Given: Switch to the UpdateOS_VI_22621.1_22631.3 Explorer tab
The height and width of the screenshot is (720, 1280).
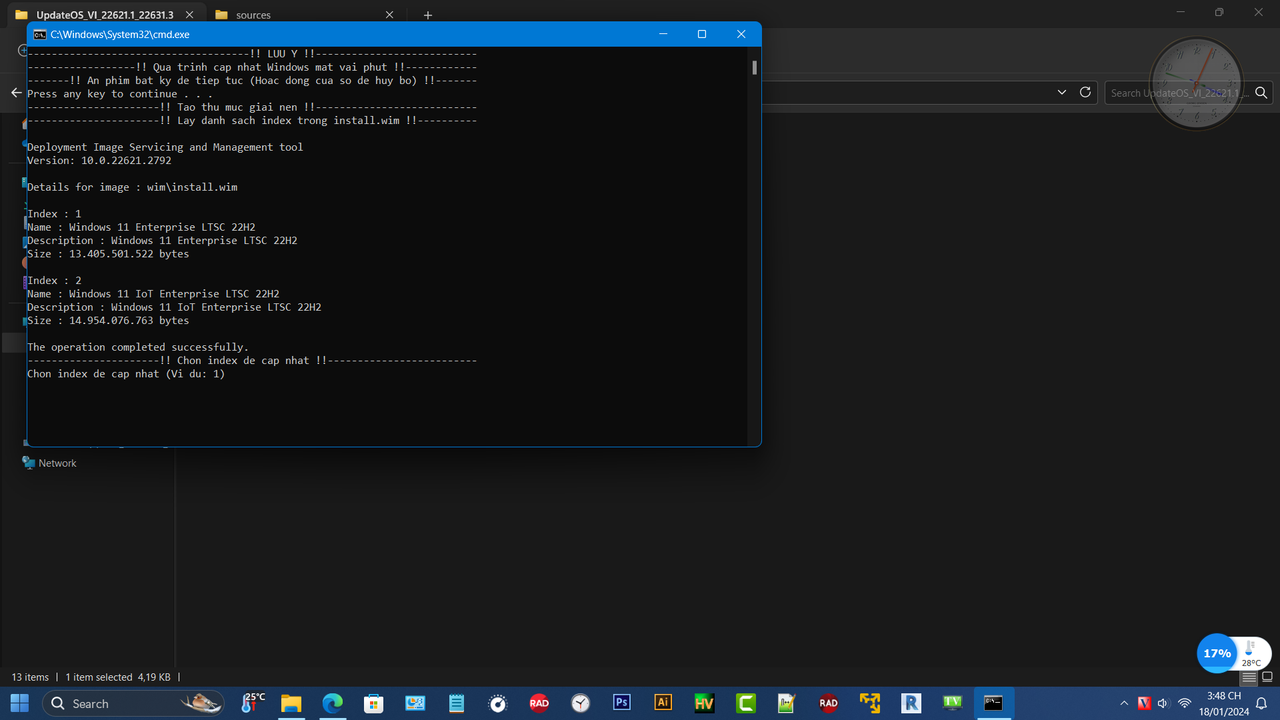Looking at the screenshot, I should (103, 15).
